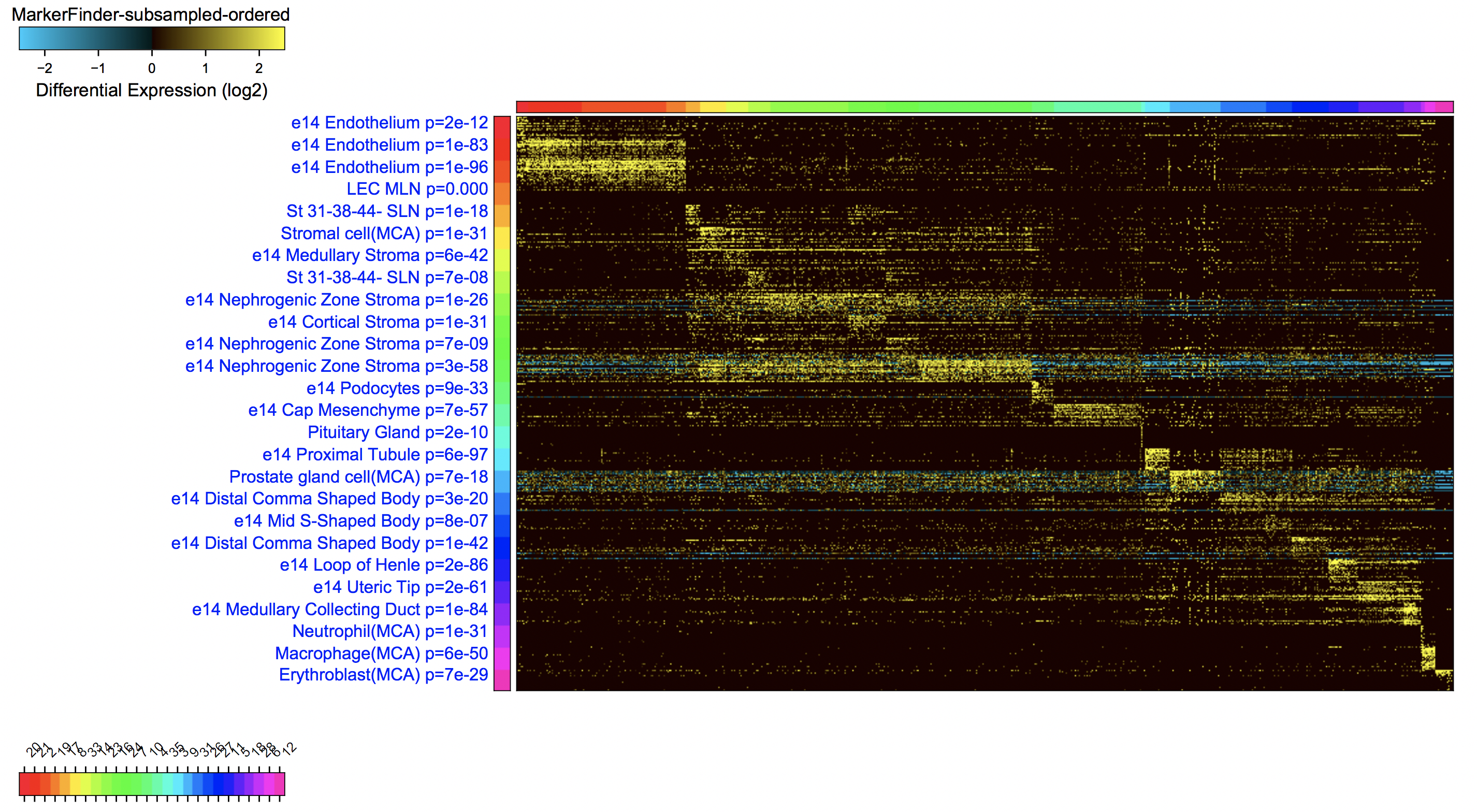The height and width of the screenshot is (812, 1477).
Task: Select row label e14 Endothelium p=1e-83
Action: click(x=389, y=145)
